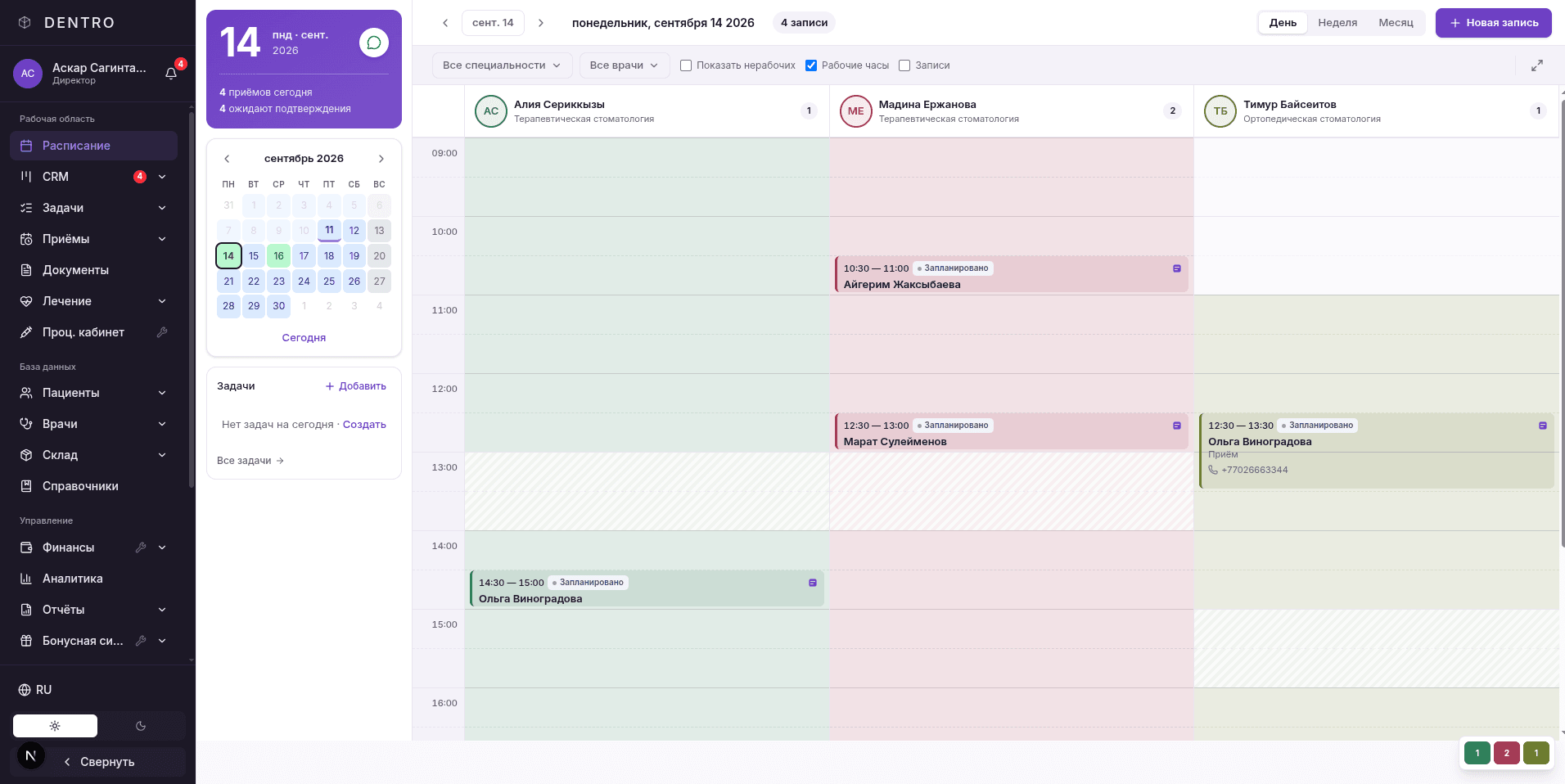The image size is (1565, 784).
Task: Open the notifications bell
Action: click(x=171, y=74)
